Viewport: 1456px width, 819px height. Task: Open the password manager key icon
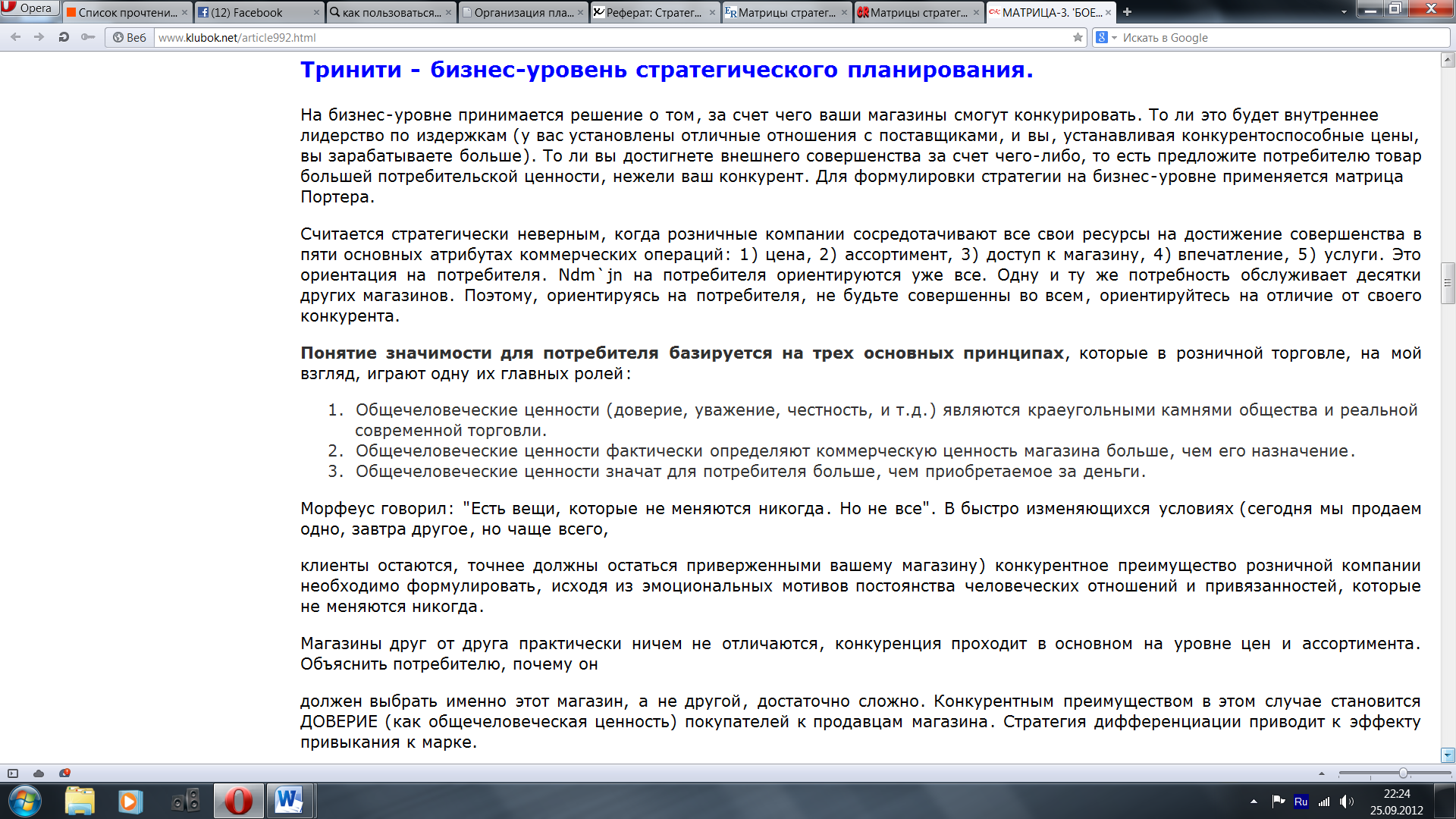pyautogui.click(x=88, y=37)
